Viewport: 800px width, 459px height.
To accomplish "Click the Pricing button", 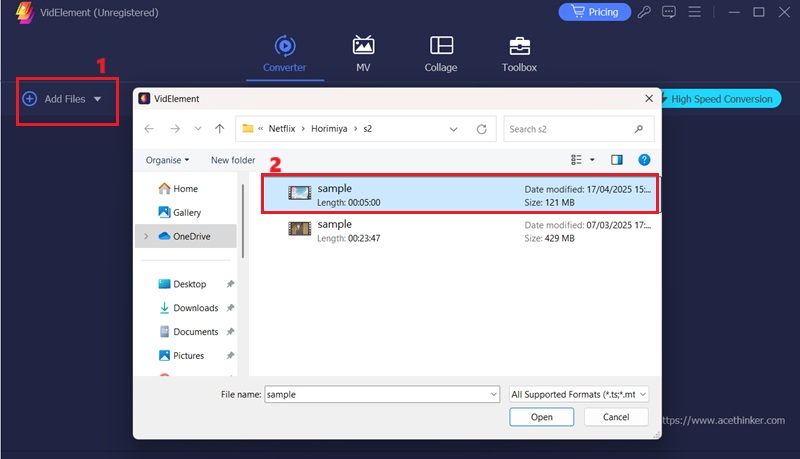I will tap(594, 12).
